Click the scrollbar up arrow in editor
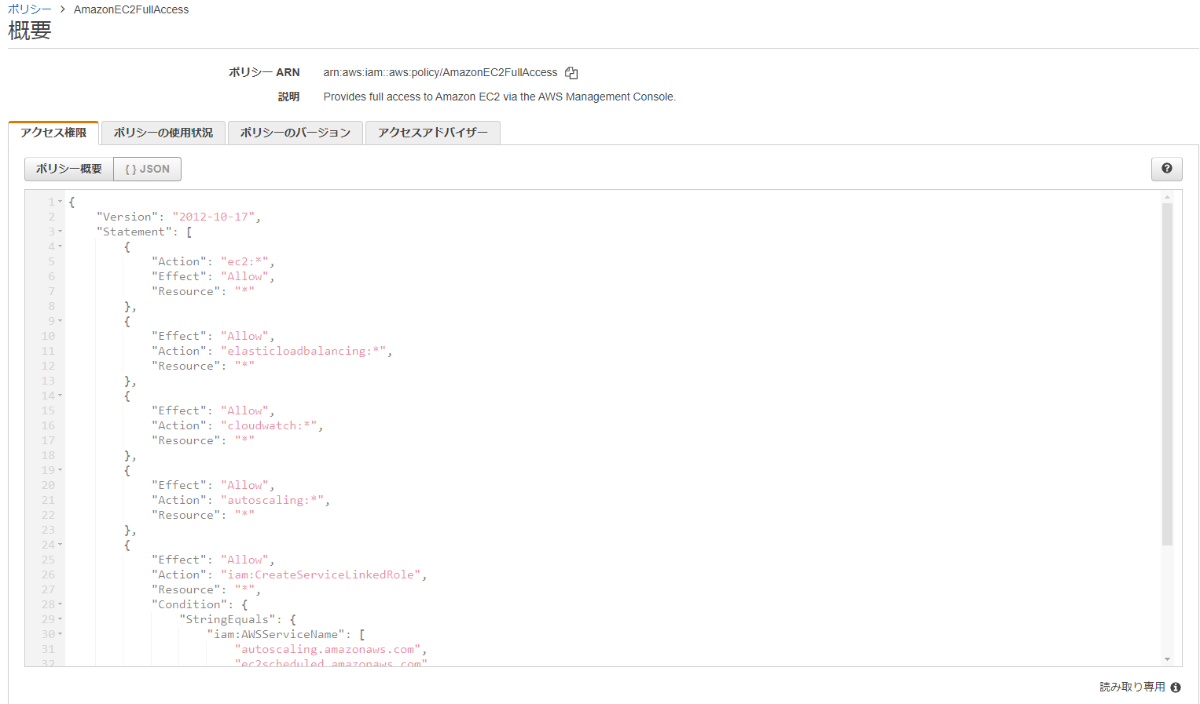Viewport: 1200px width, 704px height. [x=1167, y=197]
